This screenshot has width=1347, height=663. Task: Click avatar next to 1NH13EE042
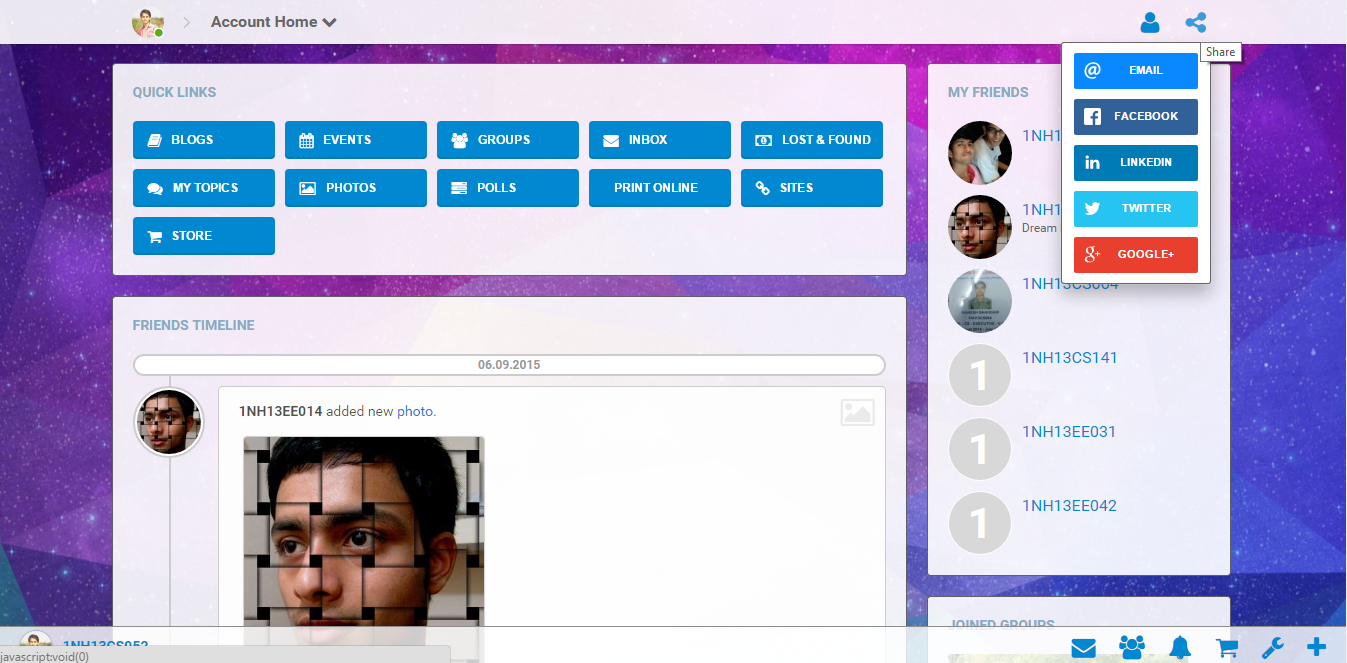(x=980, y=523)
